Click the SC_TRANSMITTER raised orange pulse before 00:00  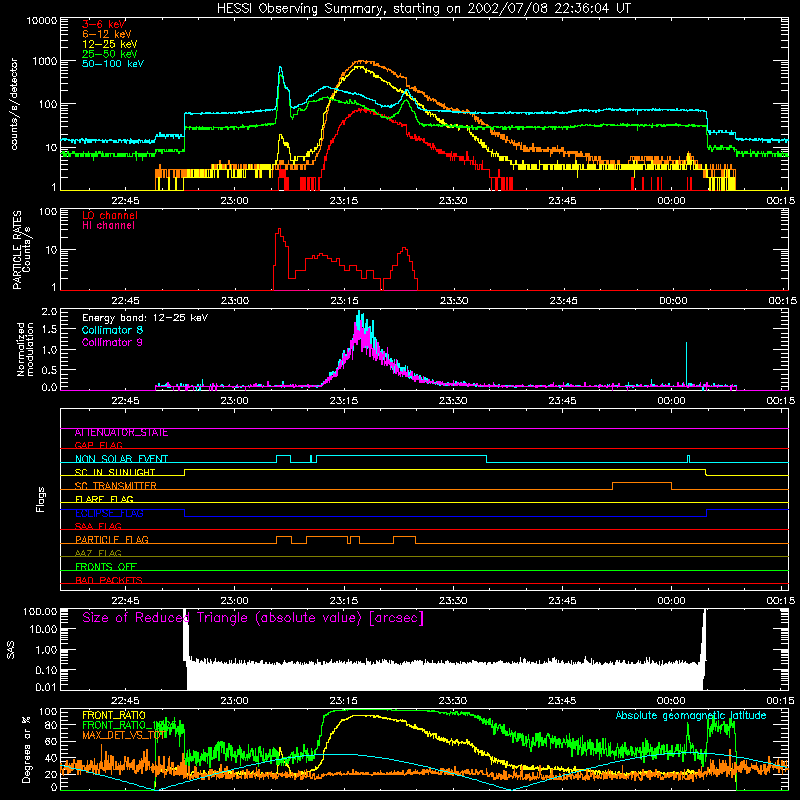click(642, 485)
